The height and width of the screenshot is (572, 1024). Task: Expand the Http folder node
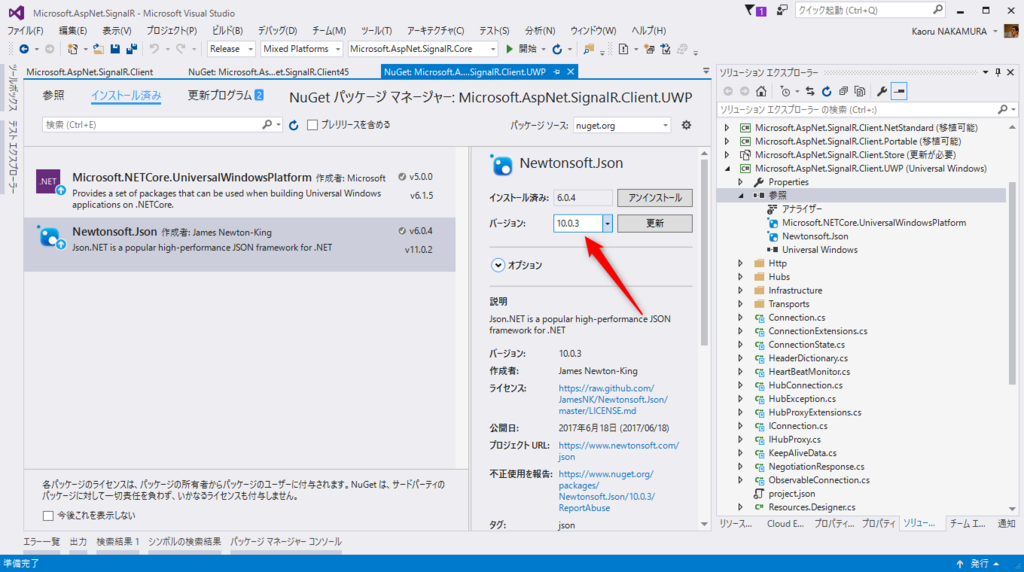coord(741,263)
